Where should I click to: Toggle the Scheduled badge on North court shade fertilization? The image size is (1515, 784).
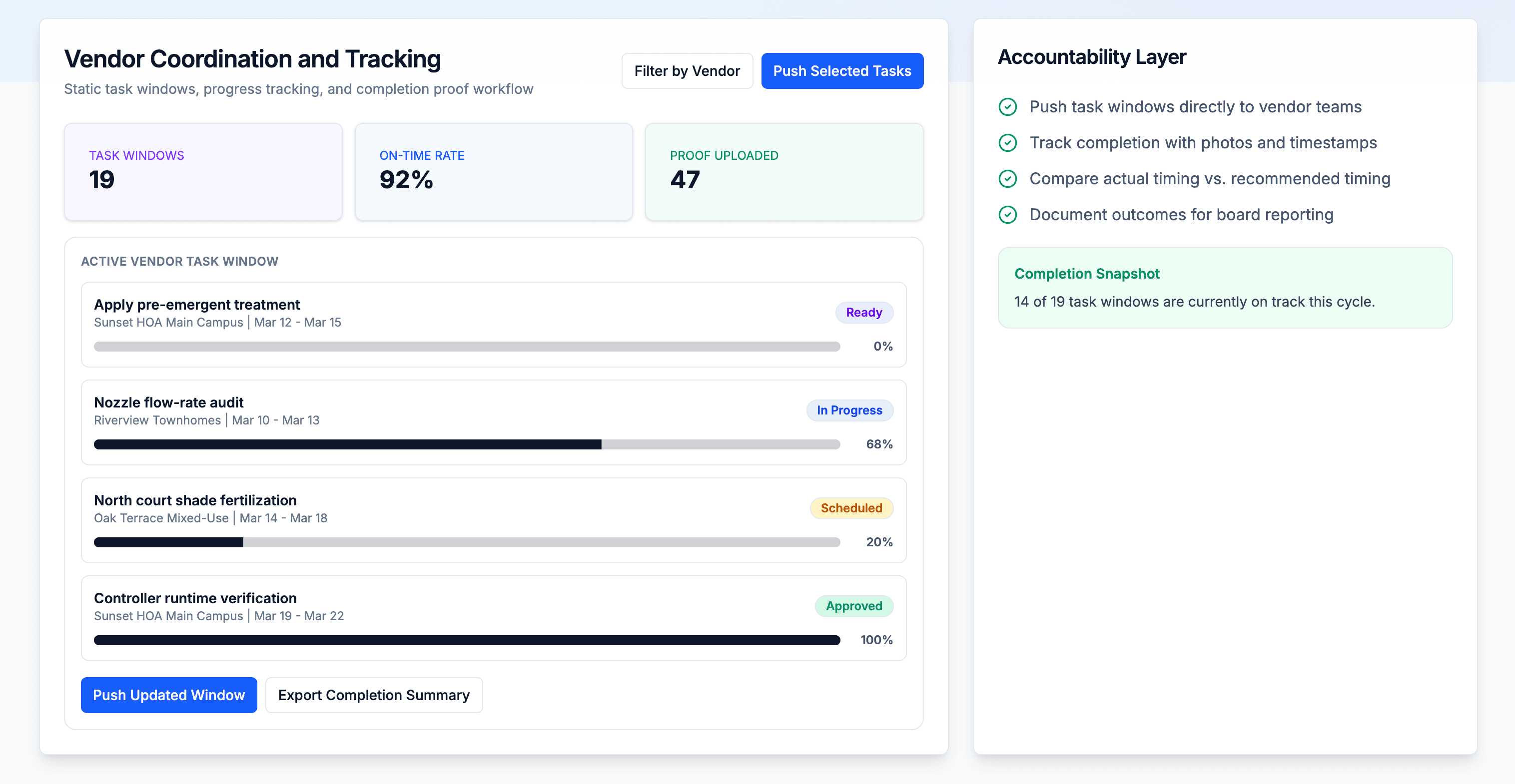pos(851,508)
